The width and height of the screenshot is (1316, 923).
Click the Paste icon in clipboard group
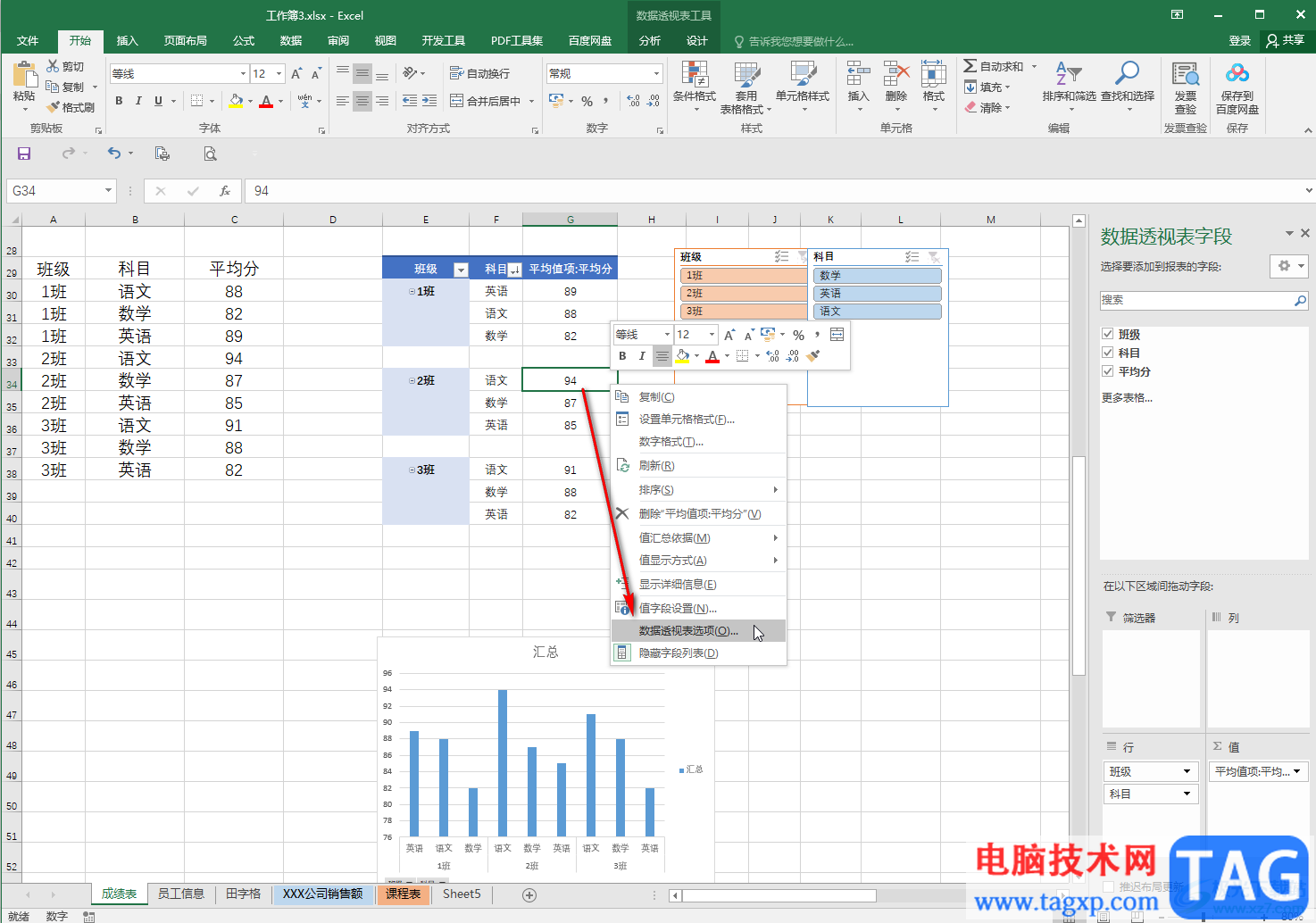coord(24,75)
